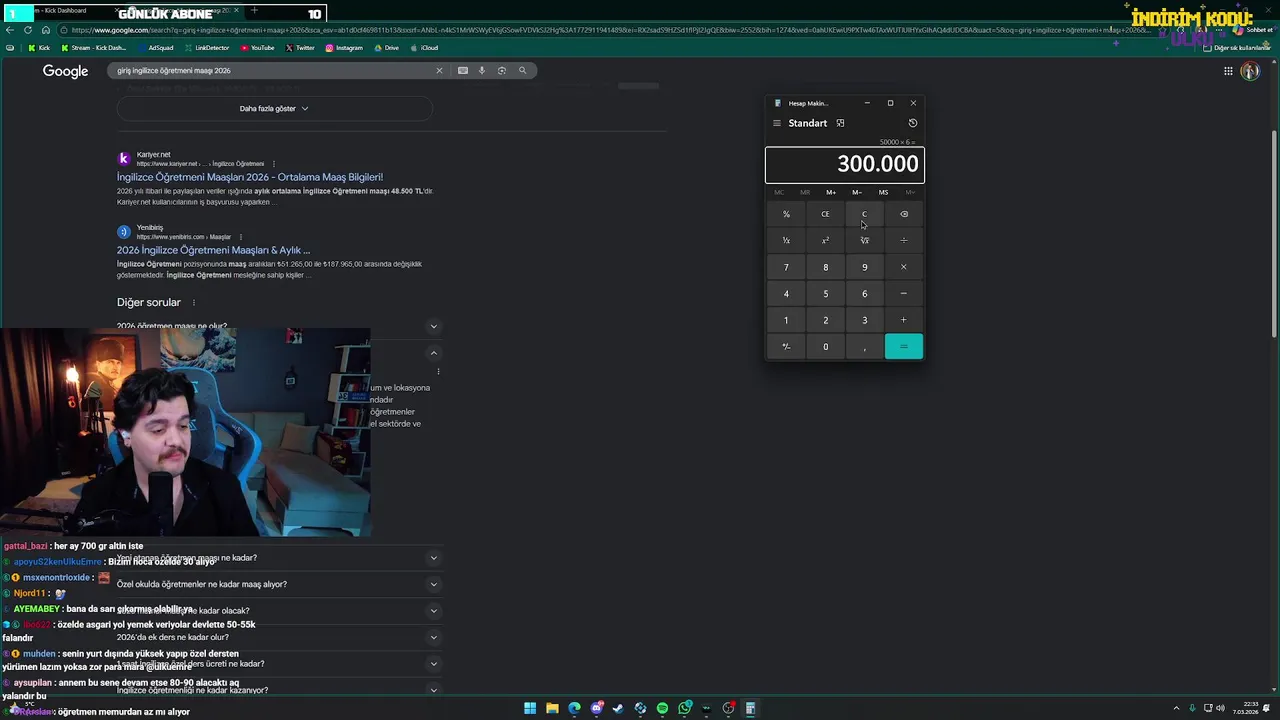Click the x squared key

(825, 240)
